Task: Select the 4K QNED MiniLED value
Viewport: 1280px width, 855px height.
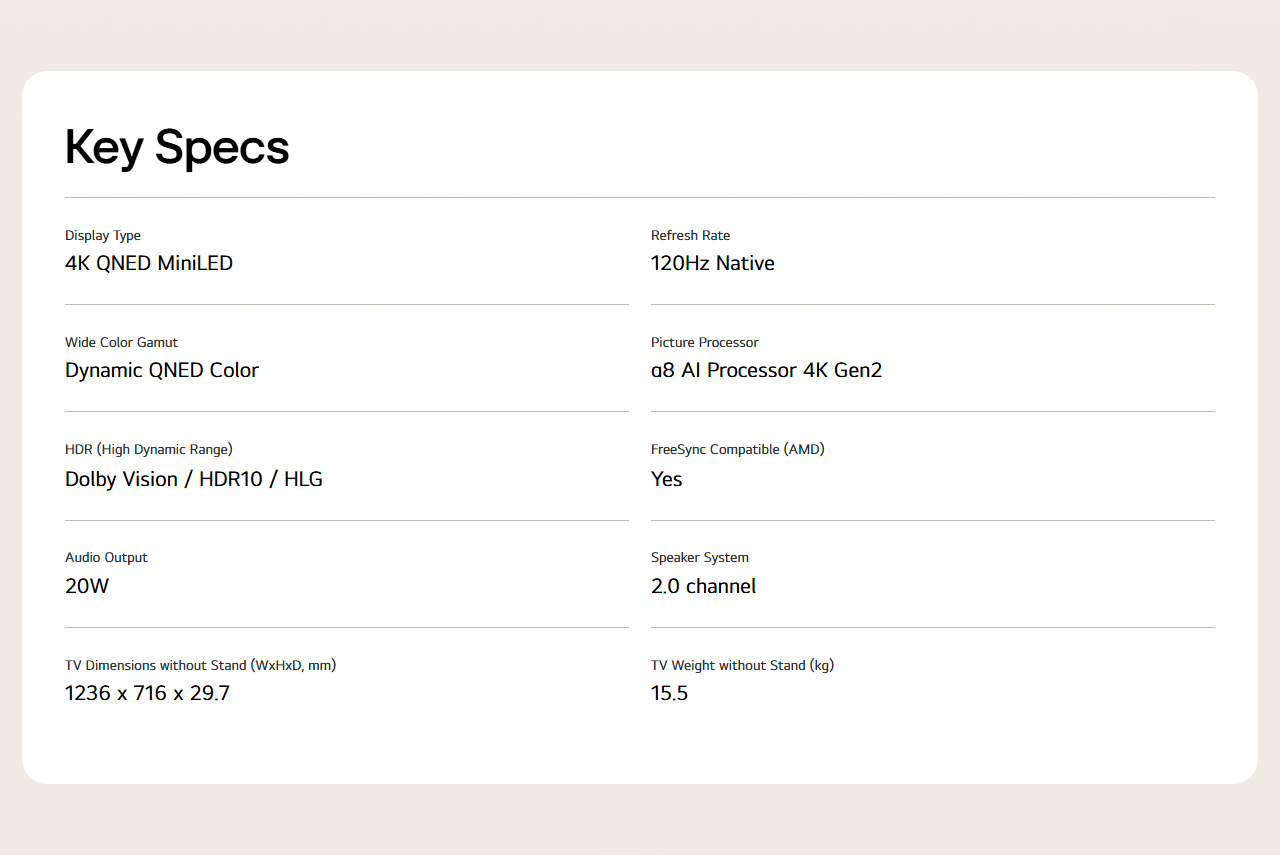Action: pyautogui.click(x=149, y=263)
